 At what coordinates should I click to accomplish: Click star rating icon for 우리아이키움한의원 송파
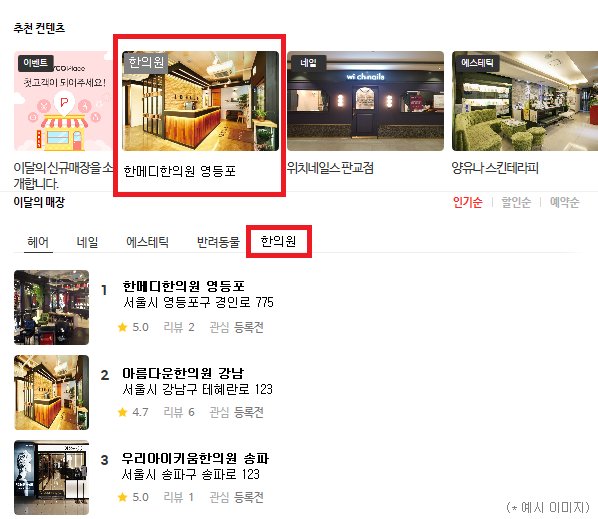[122, 497]
